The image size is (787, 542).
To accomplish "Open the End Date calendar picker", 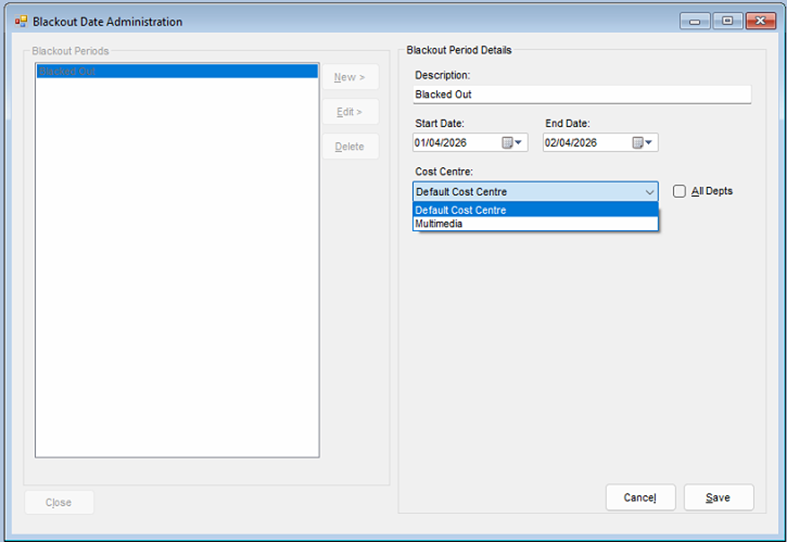I will pyautogui.click(x=642, y=143).
